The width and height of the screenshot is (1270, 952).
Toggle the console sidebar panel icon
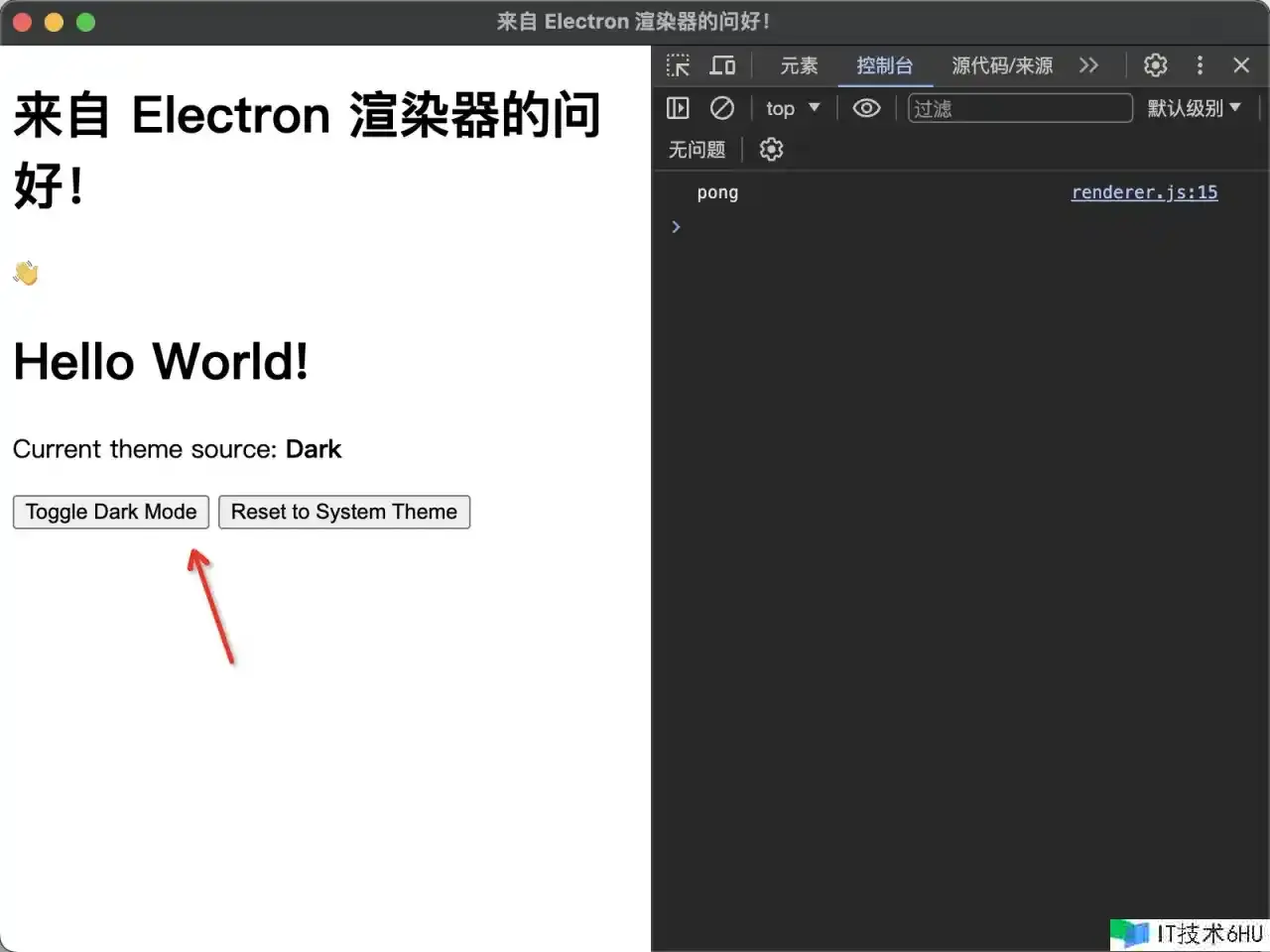coord(678,108)
